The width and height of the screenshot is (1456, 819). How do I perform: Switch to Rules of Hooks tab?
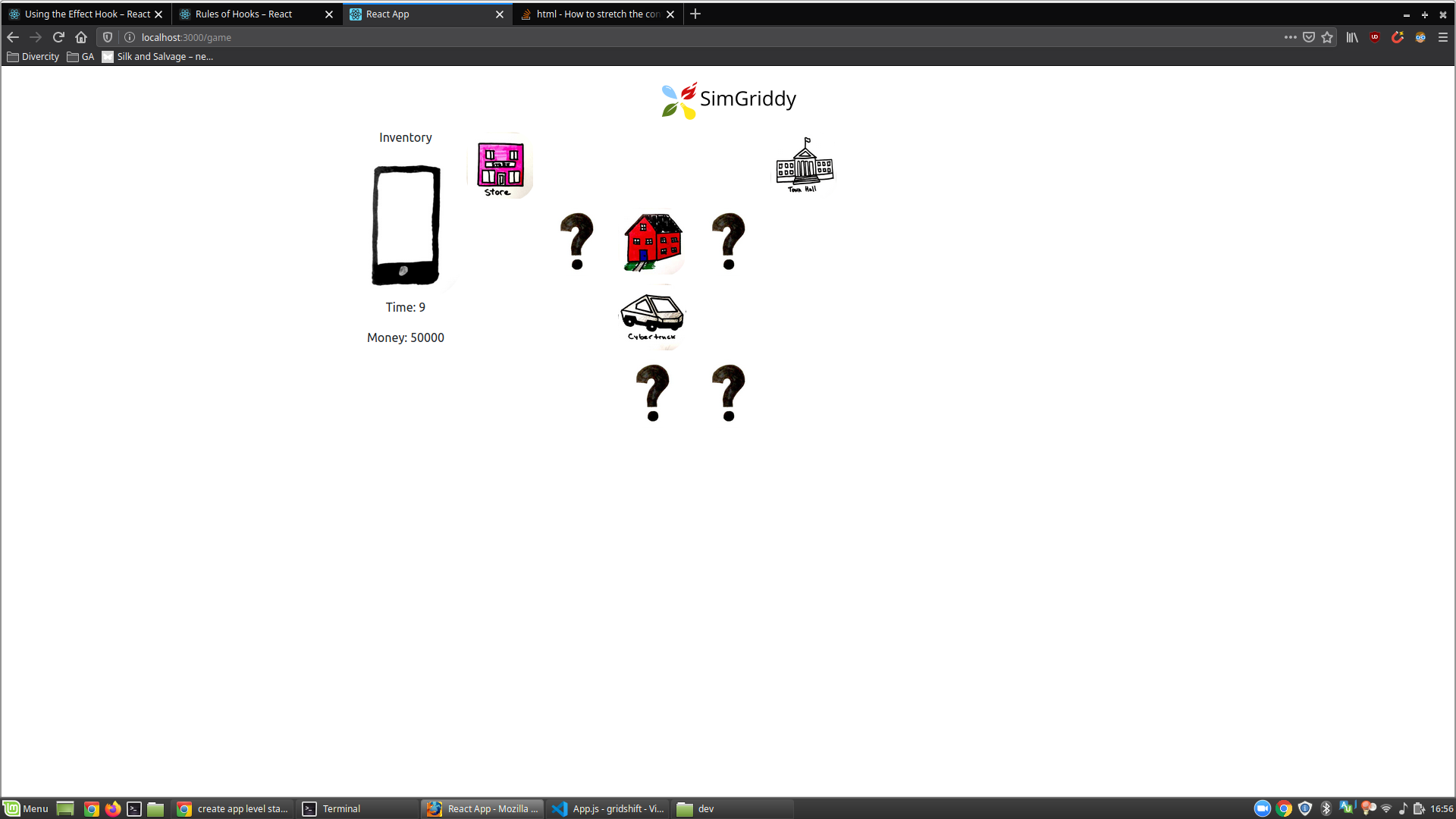pyautogui.click(x=244, y=14)
